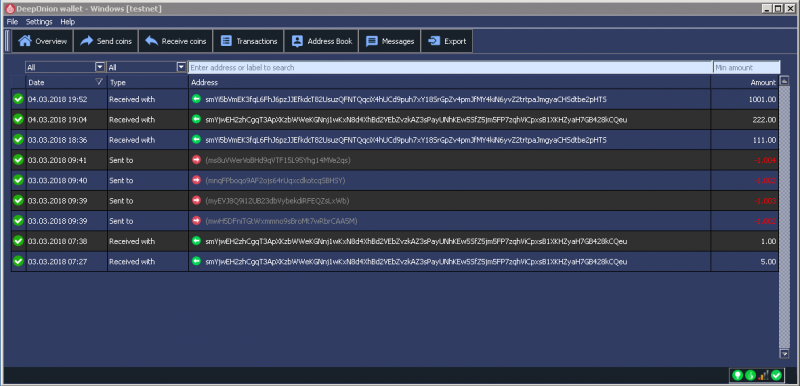This screenshot has width=800, height=386.
Task: Click red sent arrow on -1.003 row
Action: click(x=196, y=200)
